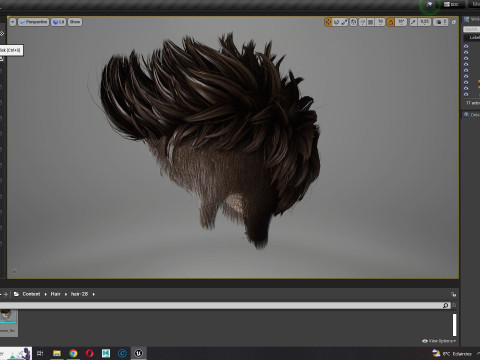Screen dimensions: 480x360
Task: Click the Content Browser vertical scrollbar
Action: click(454, 325)
